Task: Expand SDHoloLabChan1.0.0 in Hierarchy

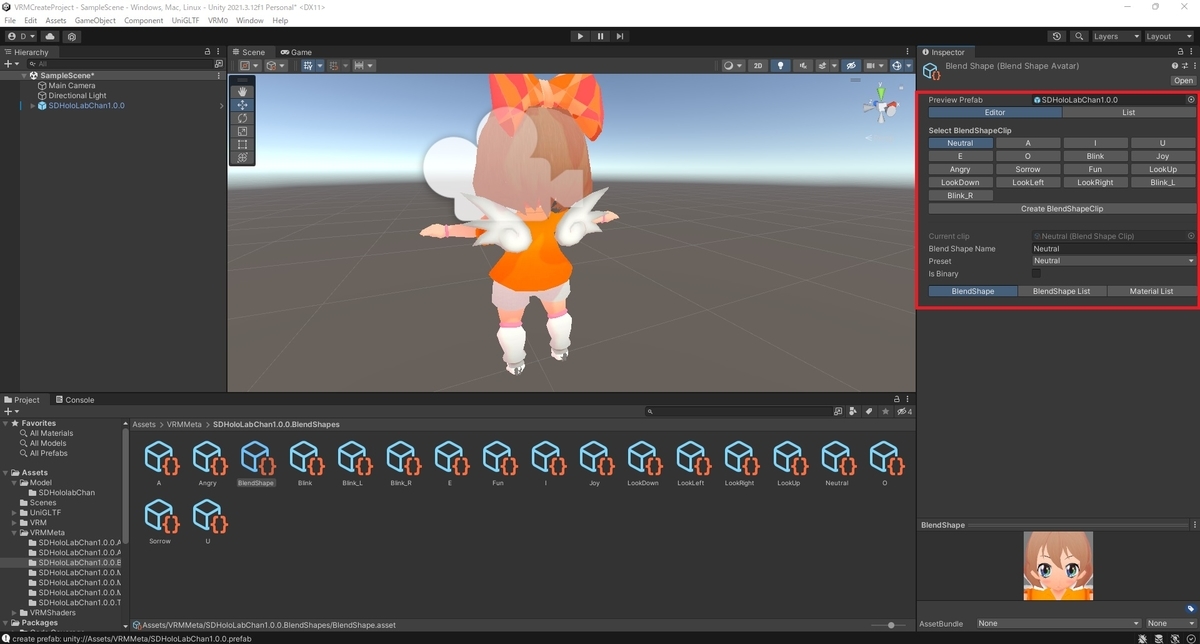Action: pyautogui.click(x=32, y=106)
